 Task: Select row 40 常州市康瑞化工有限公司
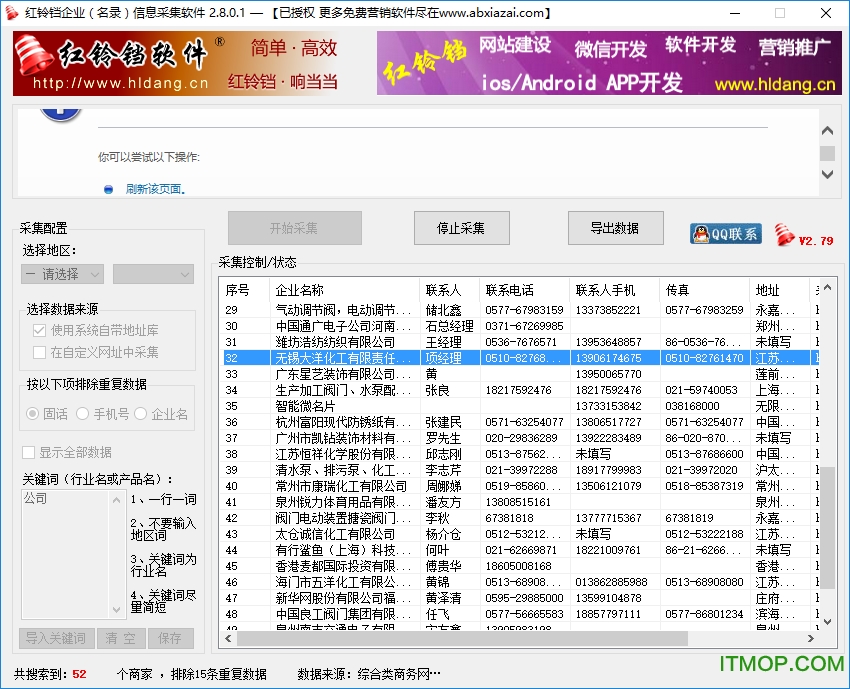click(x=520, y=486)
